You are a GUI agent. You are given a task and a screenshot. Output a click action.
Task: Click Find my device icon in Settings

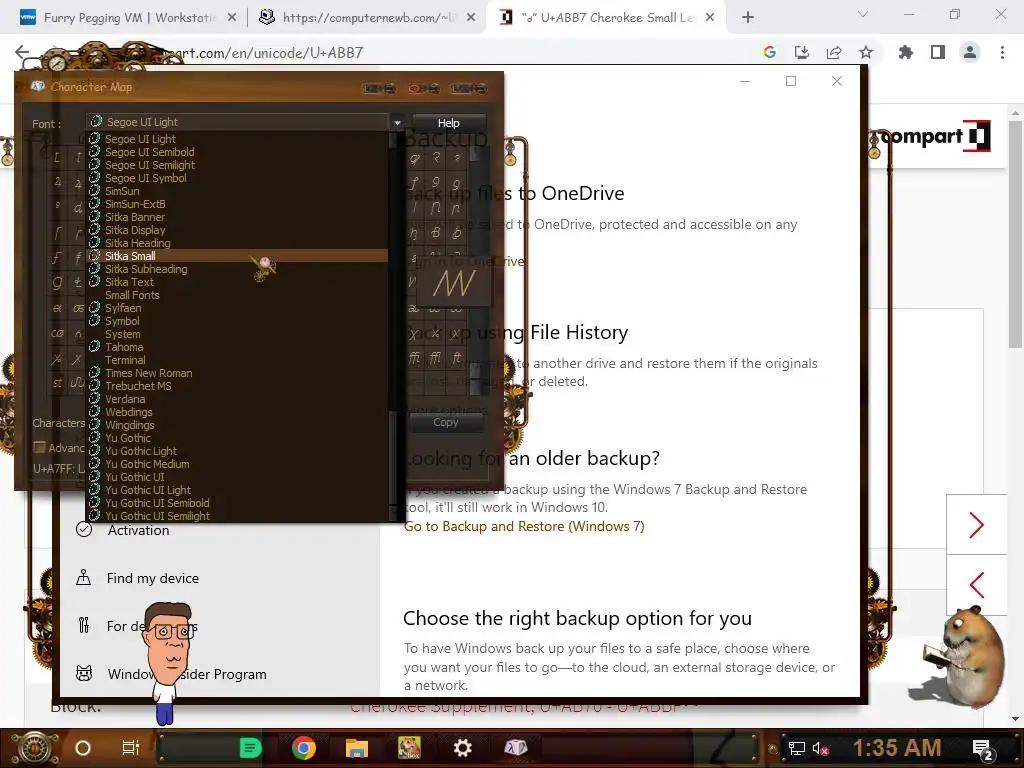point(84,578)
